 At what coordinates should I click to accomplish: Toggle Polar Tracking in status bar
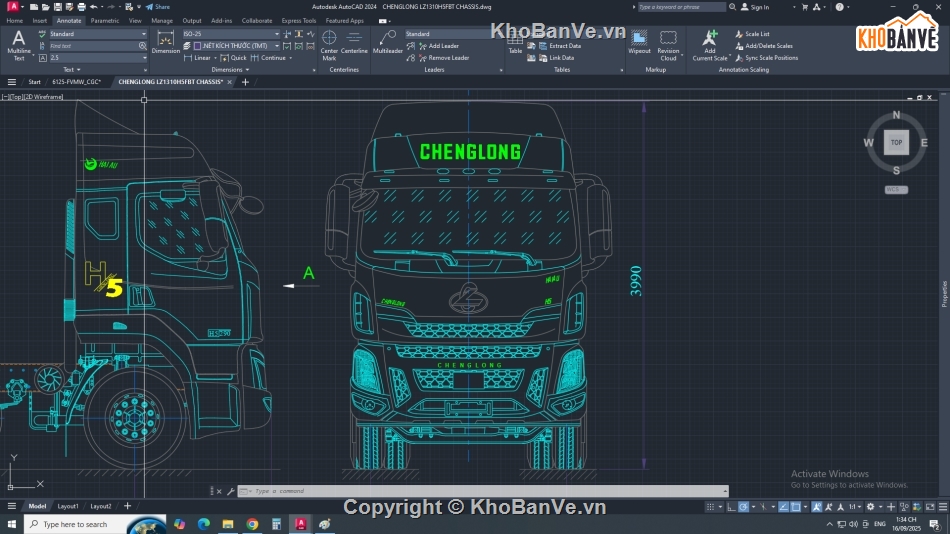[x=743, y=507]
